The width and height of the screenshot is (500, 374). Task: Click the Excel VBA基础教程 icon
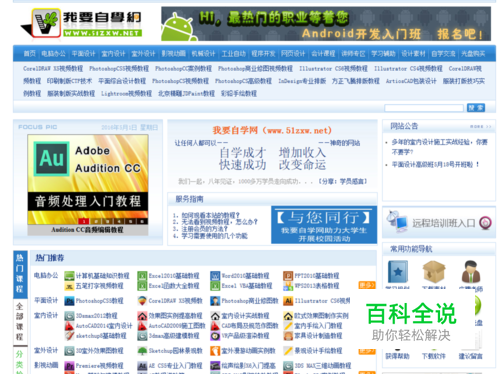(215, 286)
